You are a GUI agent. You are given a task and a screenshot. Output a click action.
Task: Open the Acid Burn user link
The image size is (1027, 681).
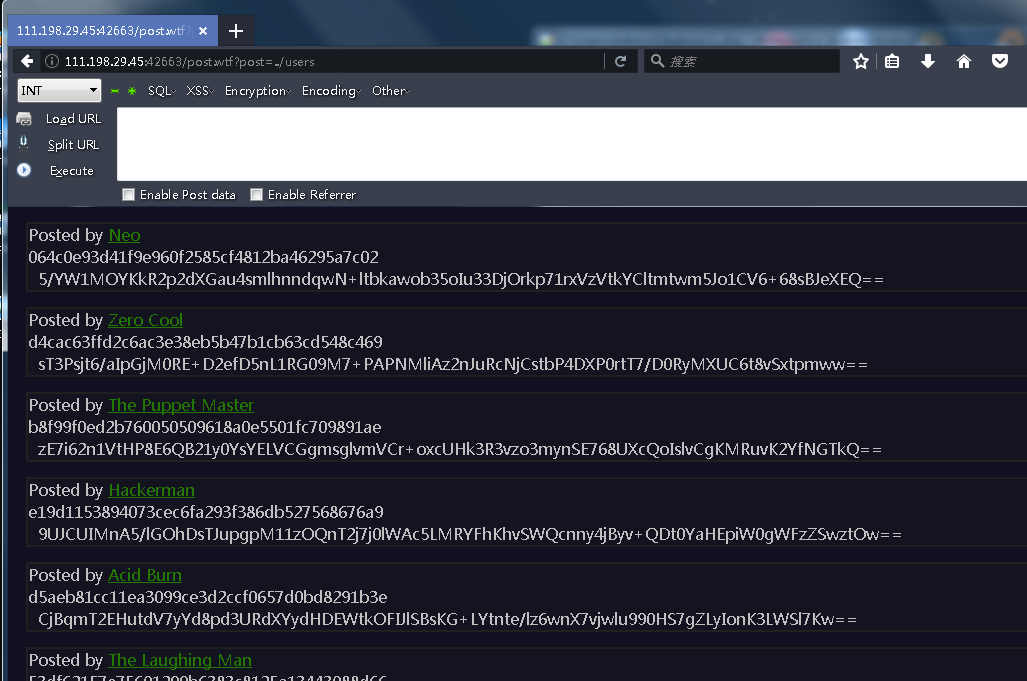pyautogui.click(x=145, y=575)
